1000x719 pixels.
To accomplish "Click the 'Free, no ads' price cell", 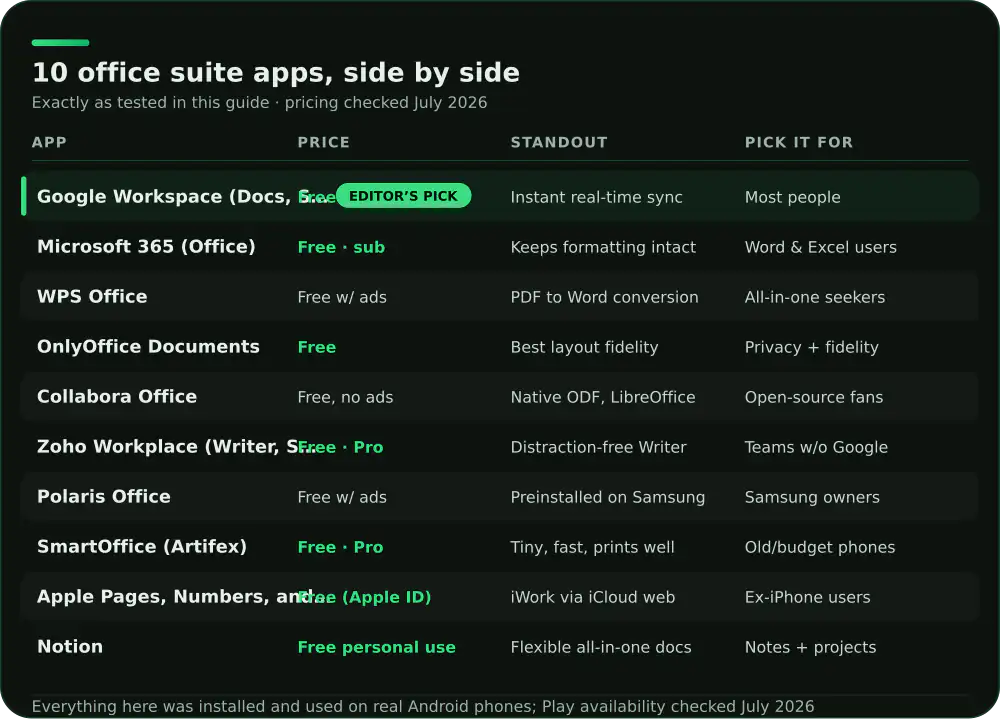I will tap(345, 397).
